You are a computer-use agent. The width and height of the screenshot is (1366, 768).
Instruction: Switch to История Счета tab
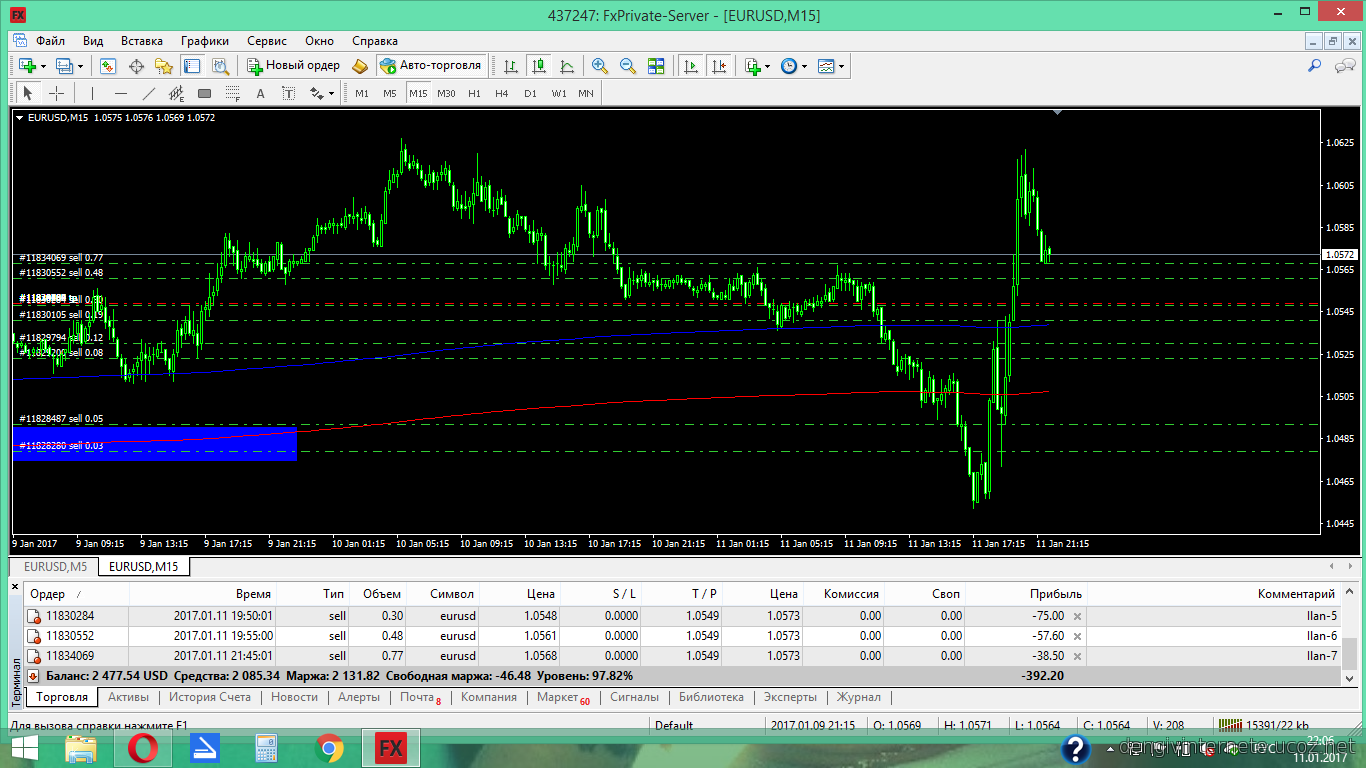(209, 697)
